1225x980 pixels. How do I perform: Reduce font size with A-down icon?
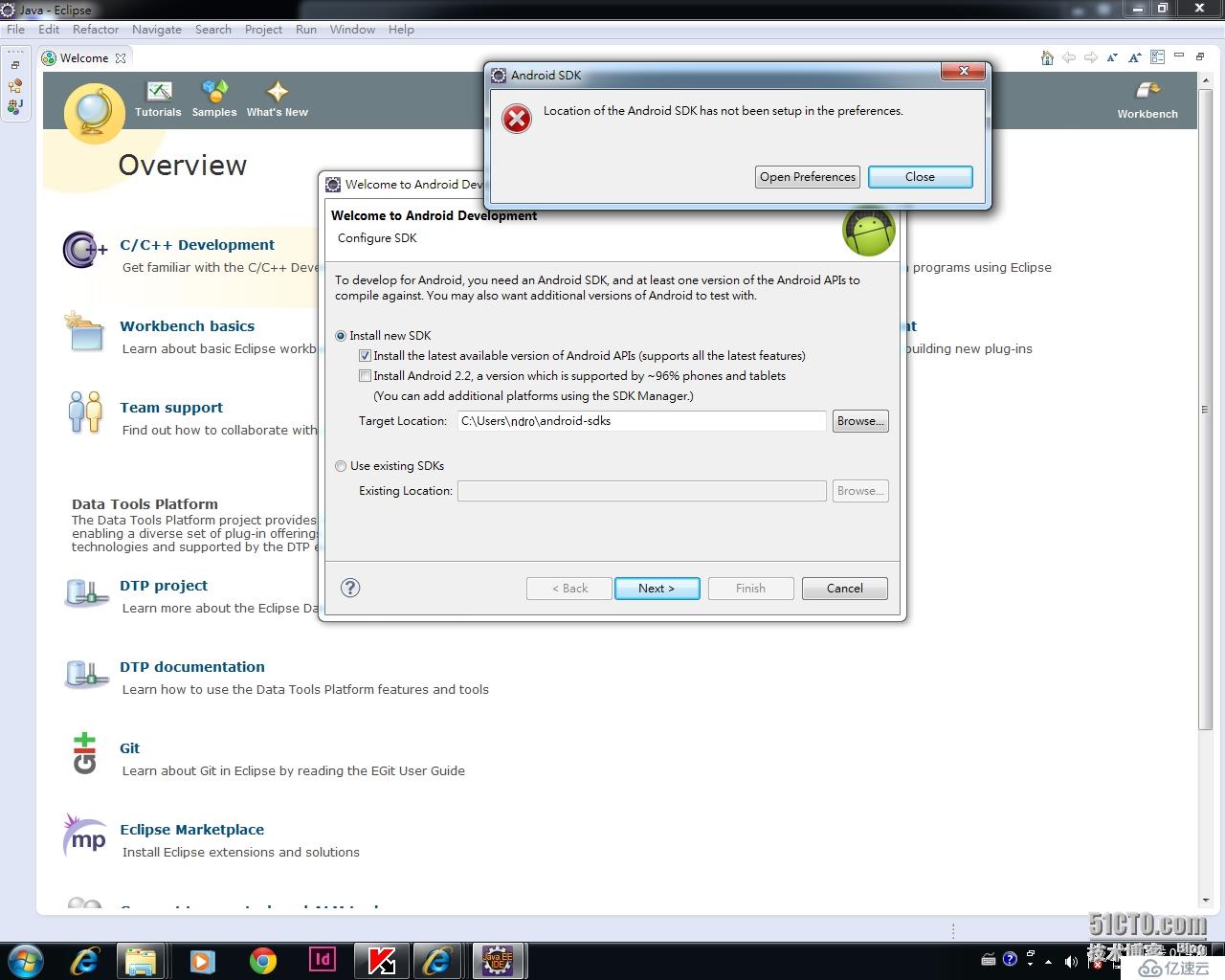[x=1112, y=57]
